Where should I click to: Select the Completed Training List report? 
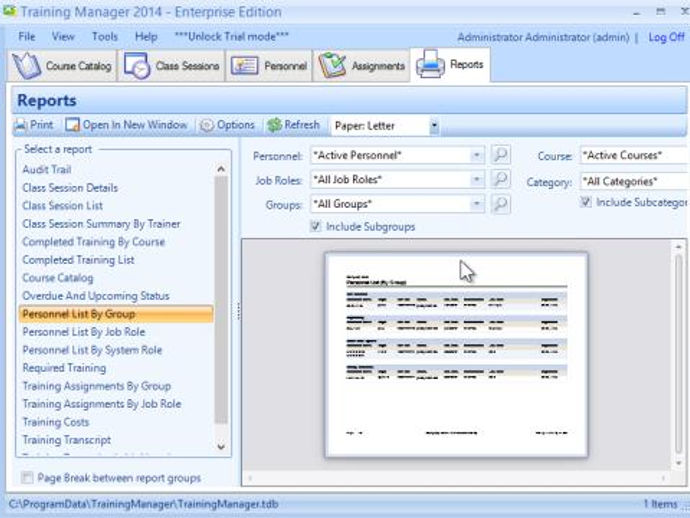(78, 260)
